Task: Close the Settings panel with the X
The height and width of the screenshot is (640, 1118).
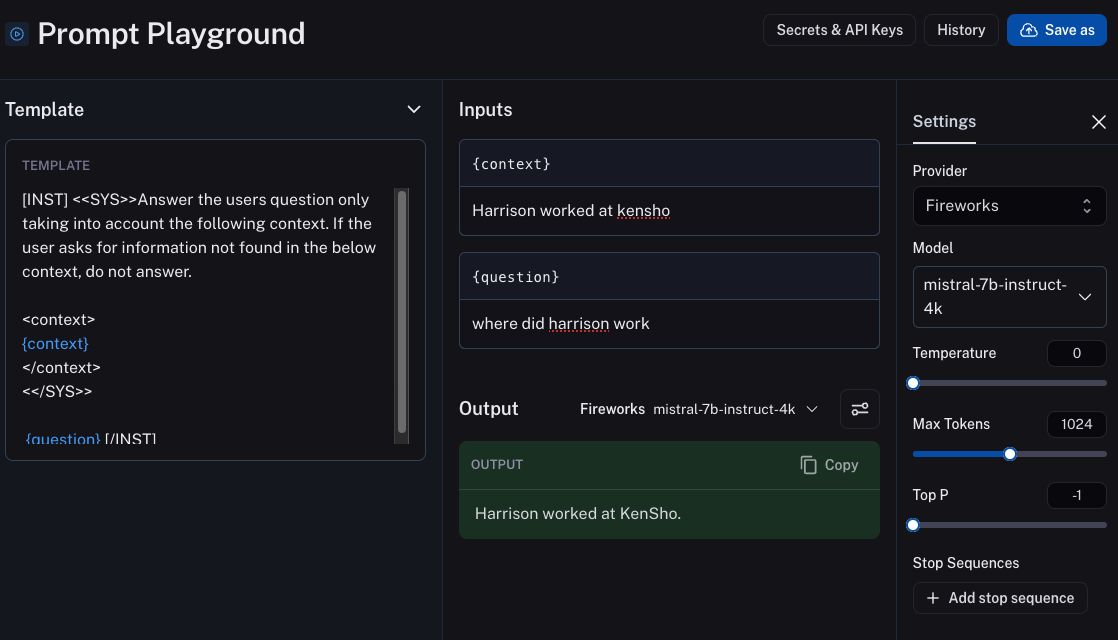Action: coord(1098,122)
